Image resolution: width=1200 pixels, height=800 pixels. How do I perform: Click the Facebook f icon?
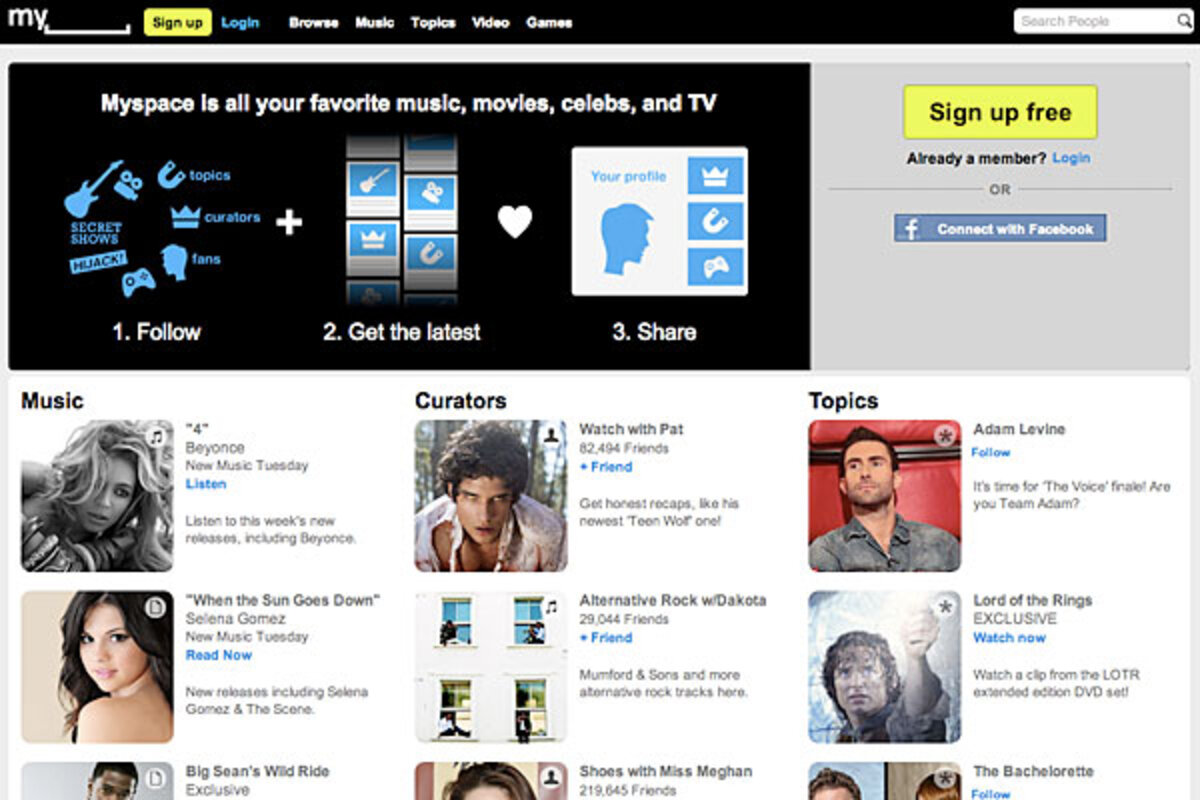[911, 229]
